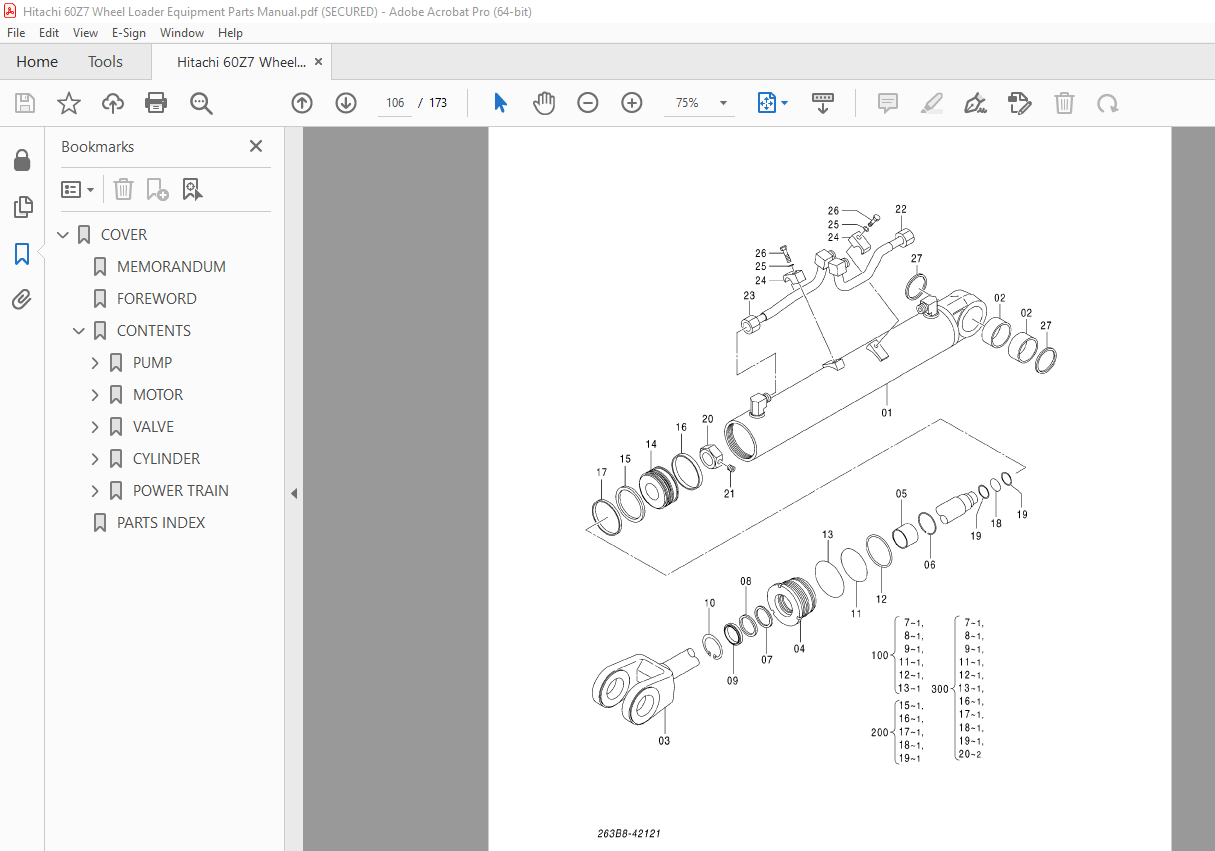Click the 263B8-42121 figure number text
The image size is (1215, 851).
click(x=629, y=833)
